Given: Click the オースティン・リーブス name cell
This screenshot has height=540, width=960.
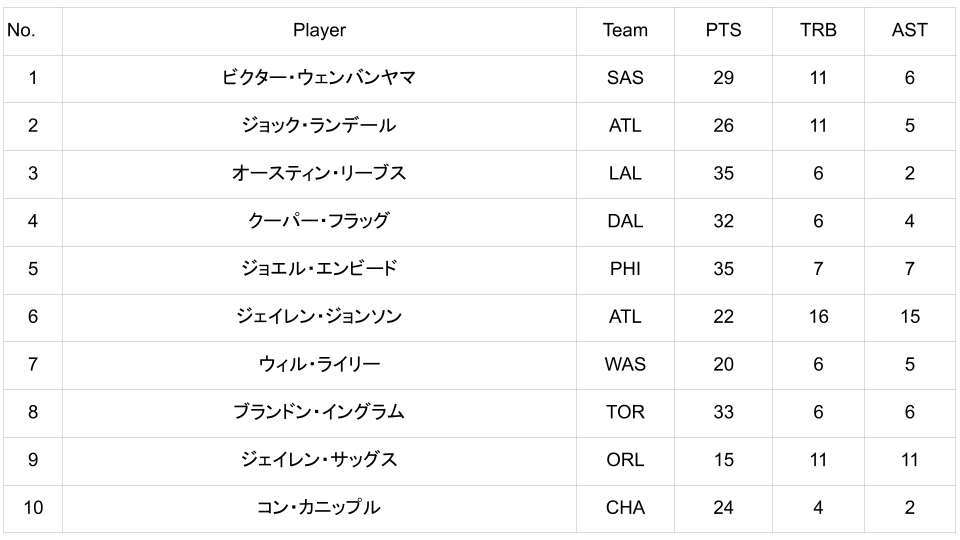Looking at the screenshot, I should pyautogui.click(x=319, y=173).
